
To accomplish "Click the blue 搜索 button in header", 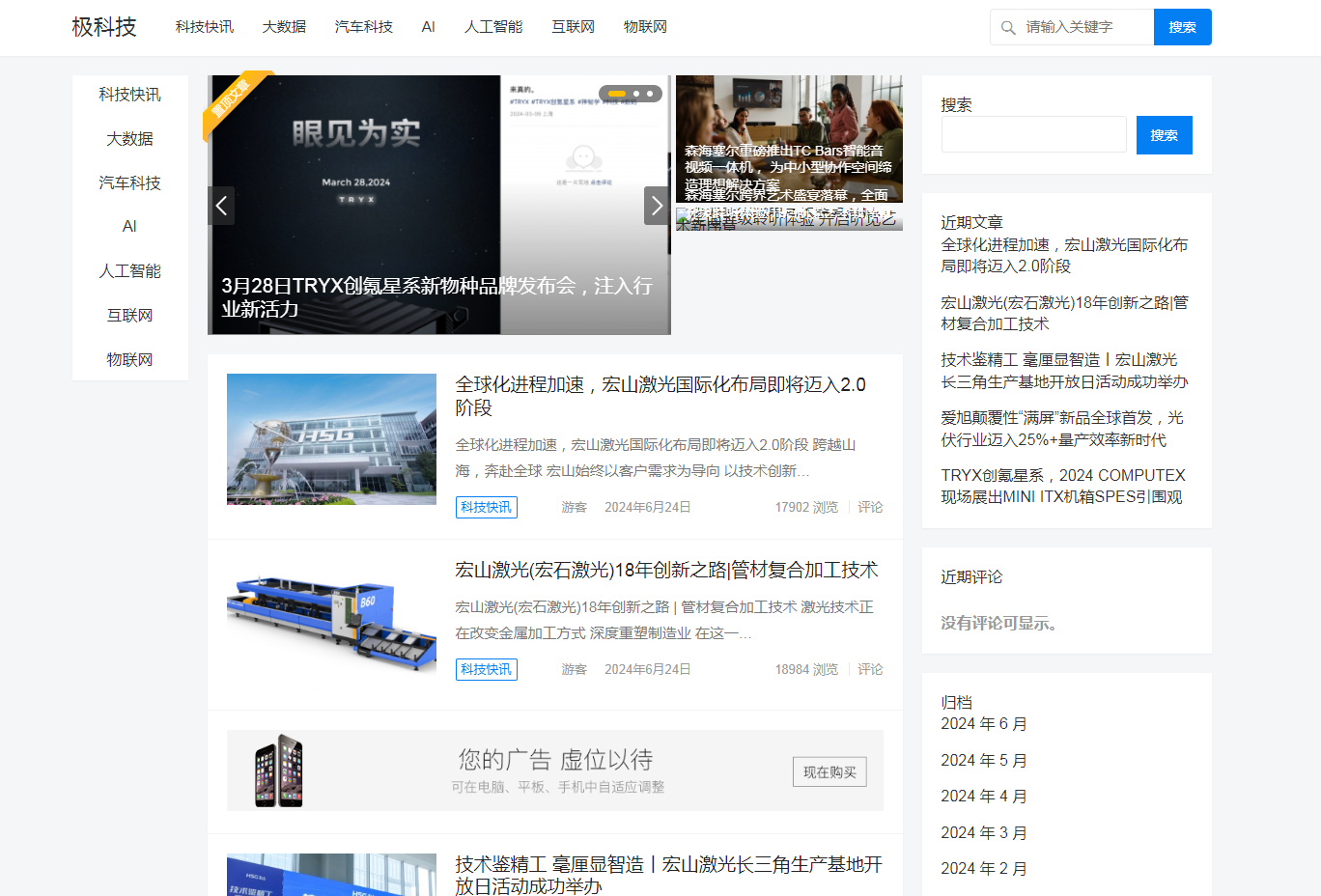I will coord(1183,27).
